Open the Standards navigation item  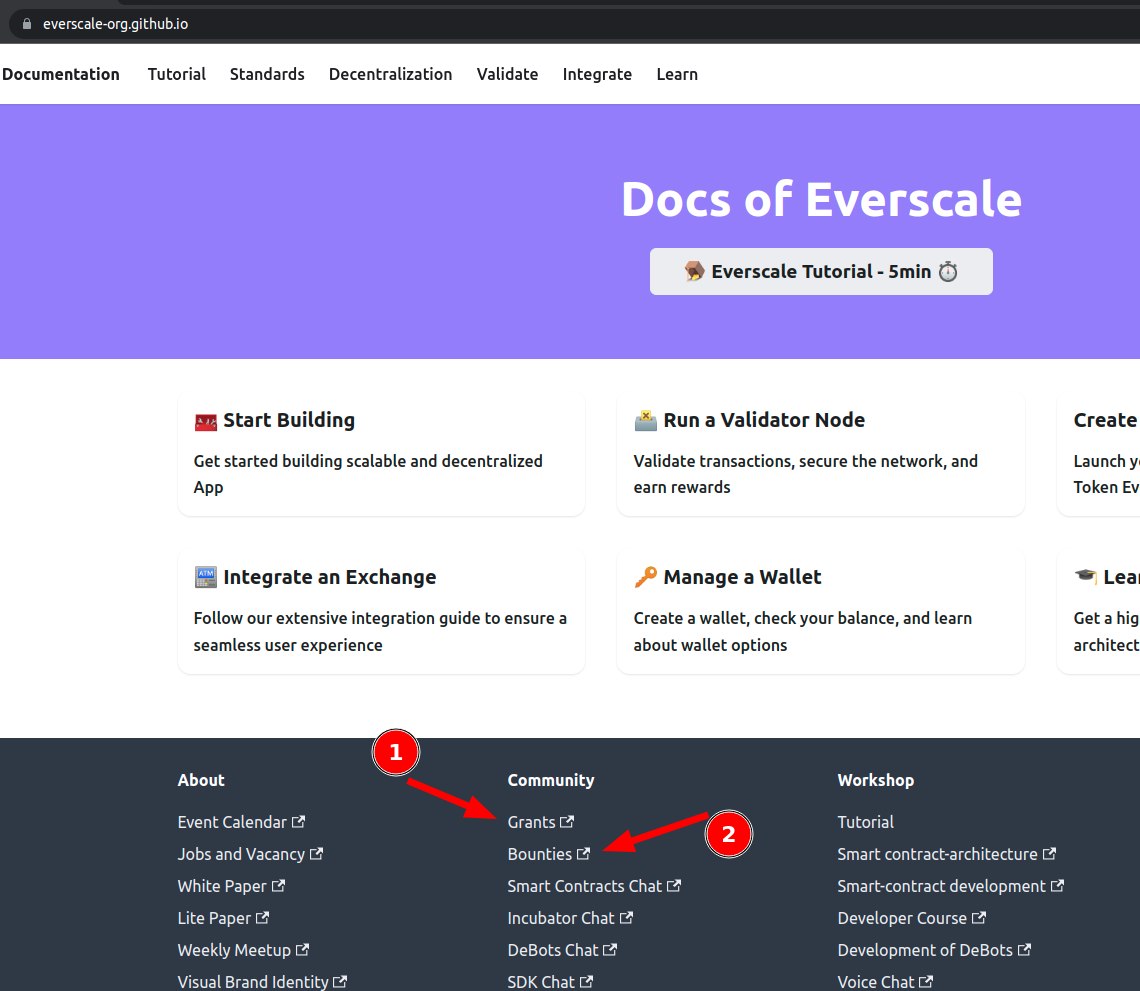click(267, 74)
